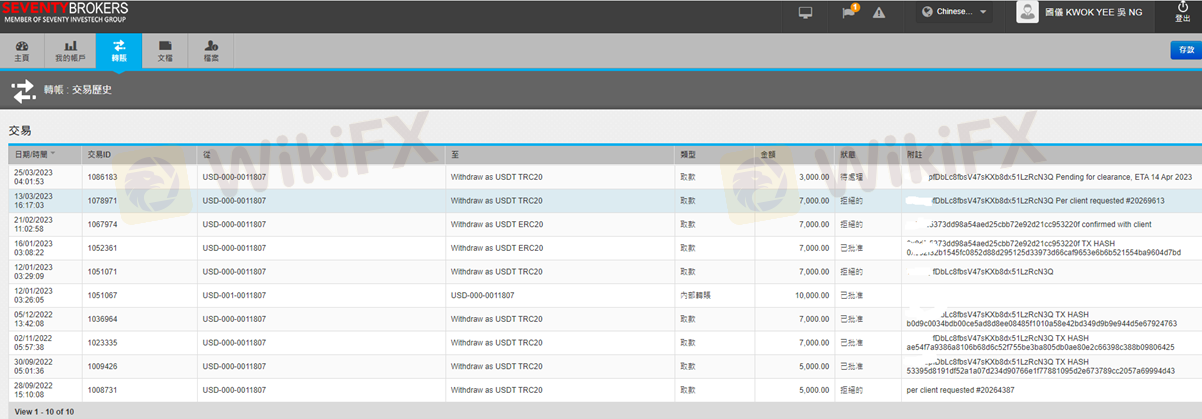
Task: Sort by 日期/時間 column header
Action: click(34, 154)
